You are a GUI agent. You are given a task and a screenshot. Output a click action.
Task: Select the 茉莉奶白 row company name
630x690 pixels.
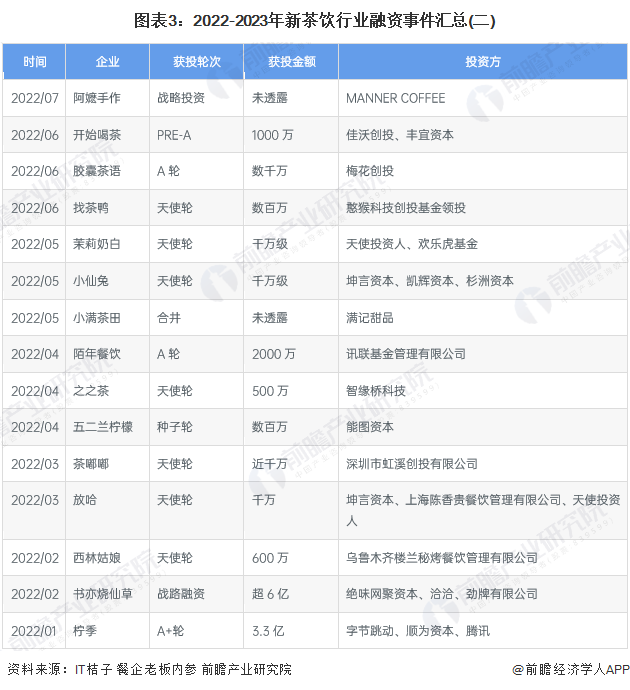coord(97,244)
